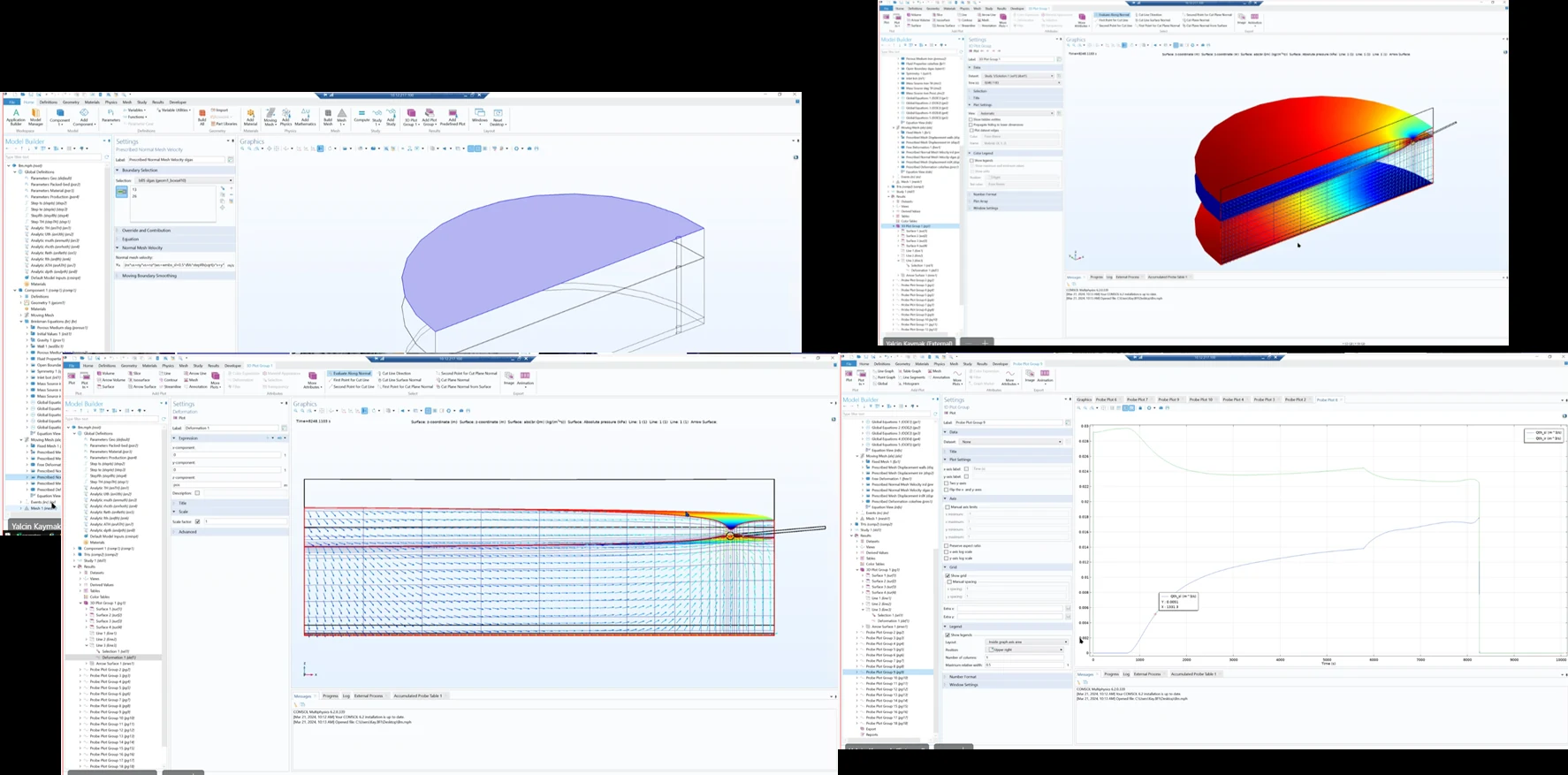Image resolution: width=1568 pixels, height=775 pixels.
Task: Open the Selection dropdown under Boundary Selection
Action: (186, 180)
